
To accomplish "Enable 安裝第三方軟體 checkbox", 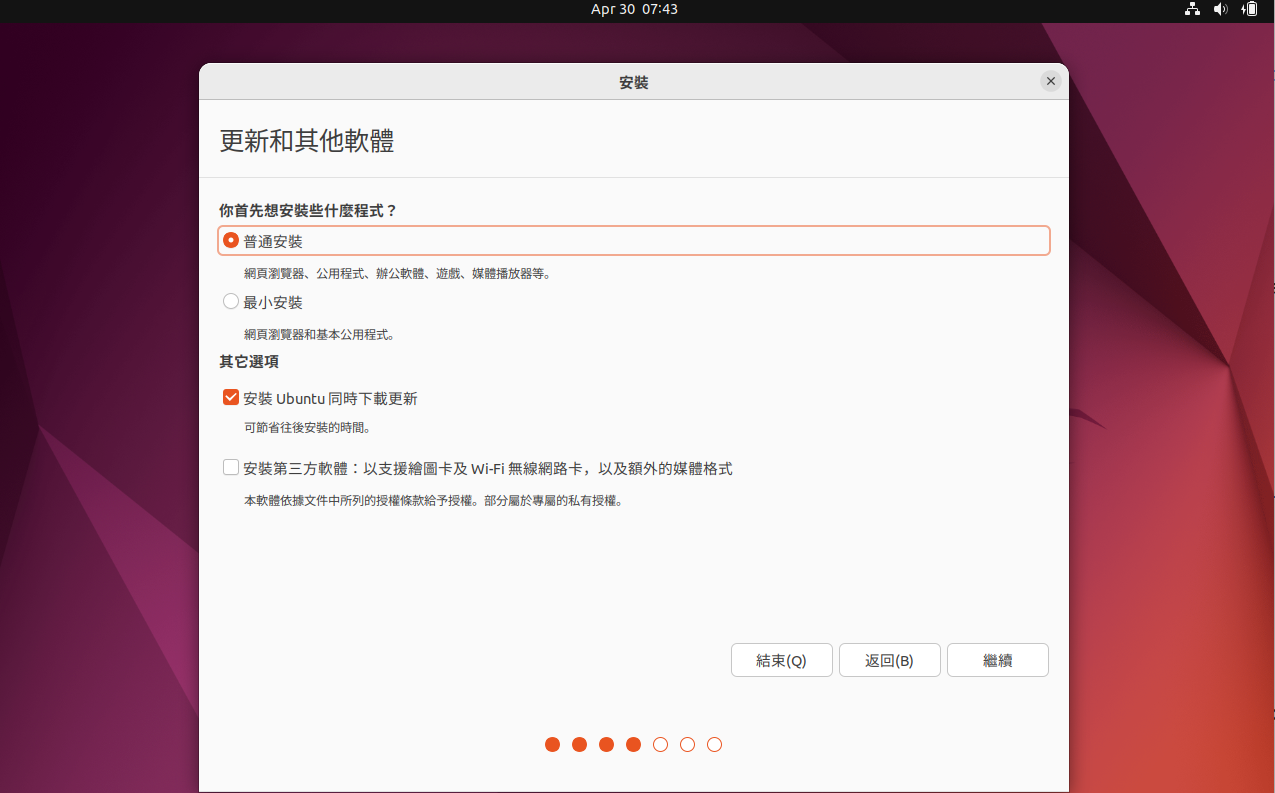I will tap(231, 467).
